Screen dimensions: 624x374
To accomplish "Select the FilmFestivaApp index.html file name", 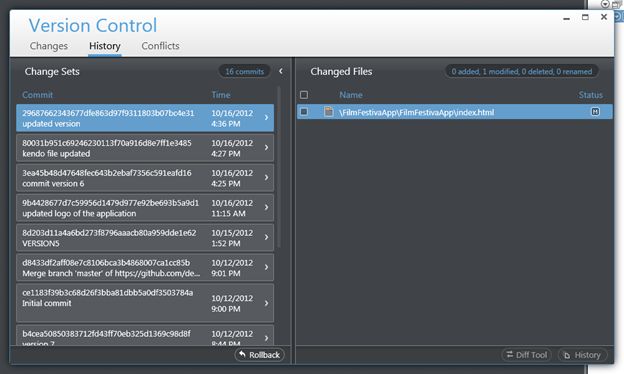I will [x=417, y=113].
